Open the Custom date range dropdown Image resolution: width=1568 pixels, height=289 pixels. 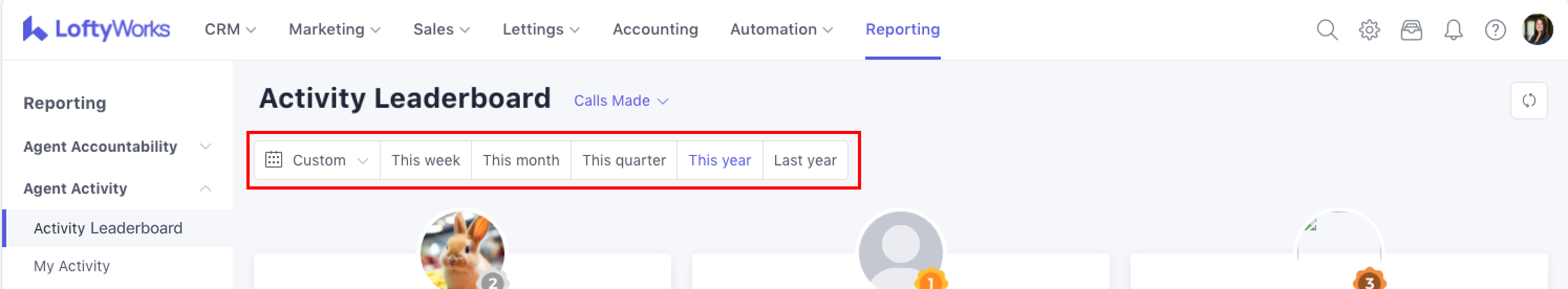click(x=317, y=160)
